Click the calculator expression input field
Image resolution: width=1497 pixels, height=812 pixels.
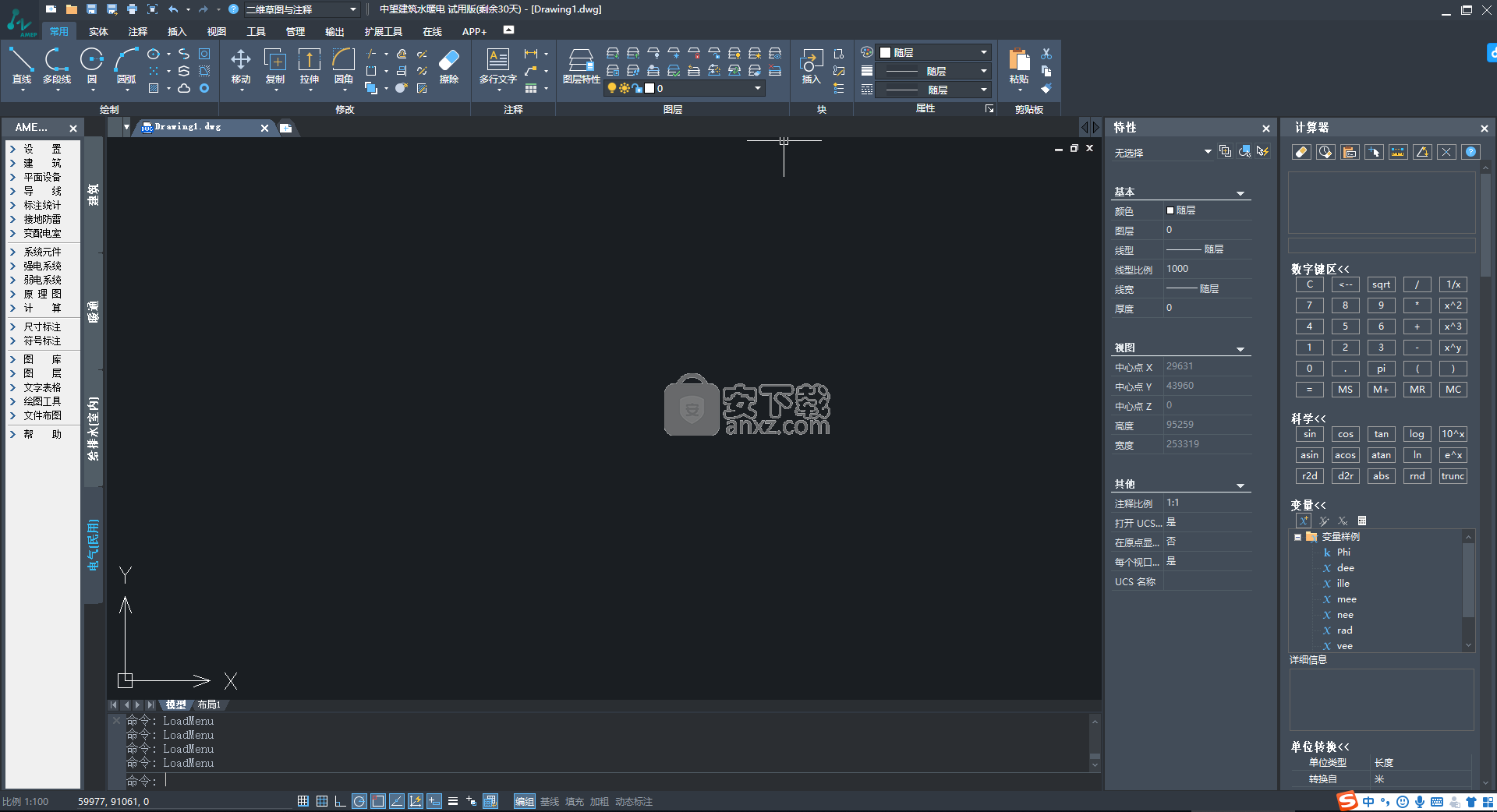tap(1382, 245)
